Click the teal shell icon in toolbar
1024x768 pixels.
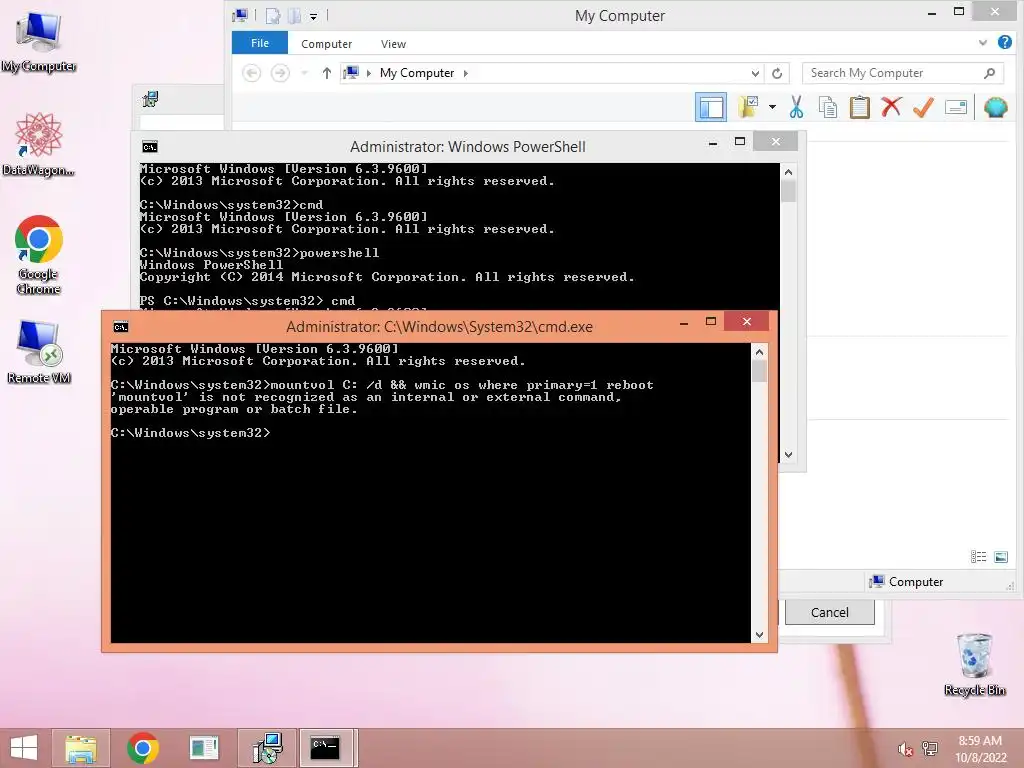(995, 107)
